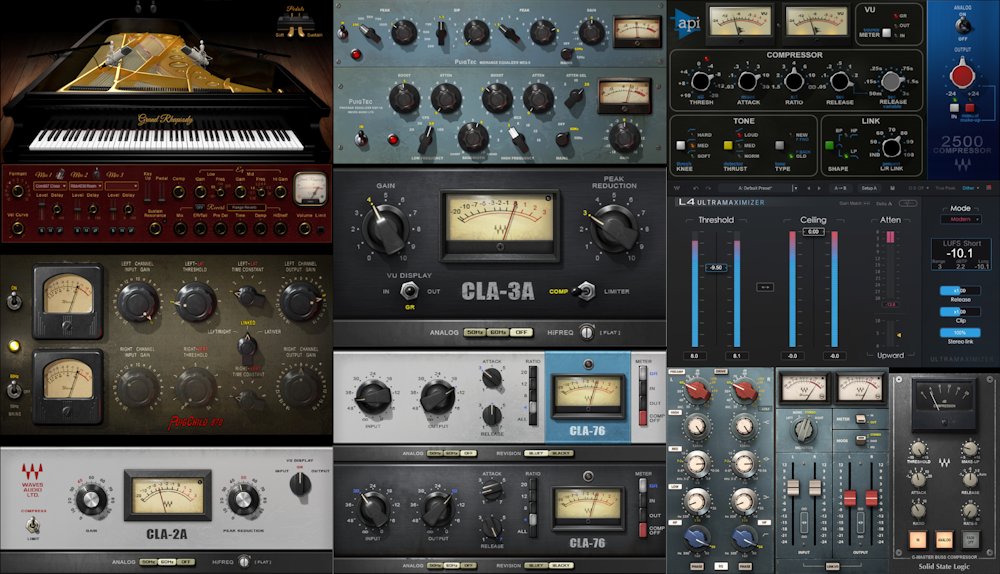Select BLACKY revision on the black CLA-76
The image size is (1000, 574).
(561, 565)
